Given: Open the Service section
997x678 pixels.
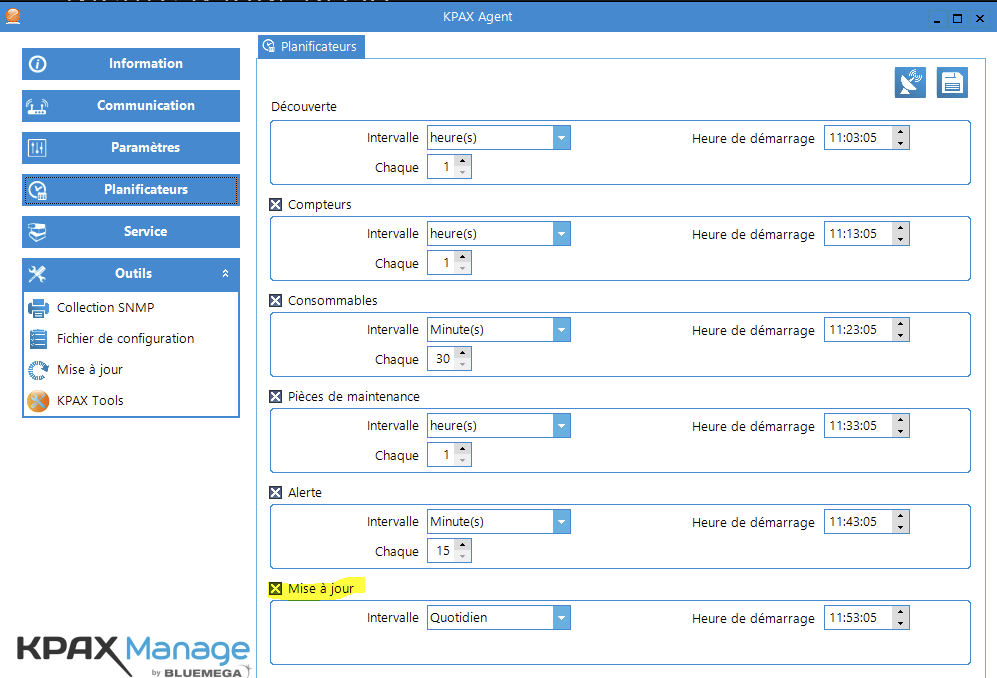Looking at the screenshot, I should [x=131, y=232].
